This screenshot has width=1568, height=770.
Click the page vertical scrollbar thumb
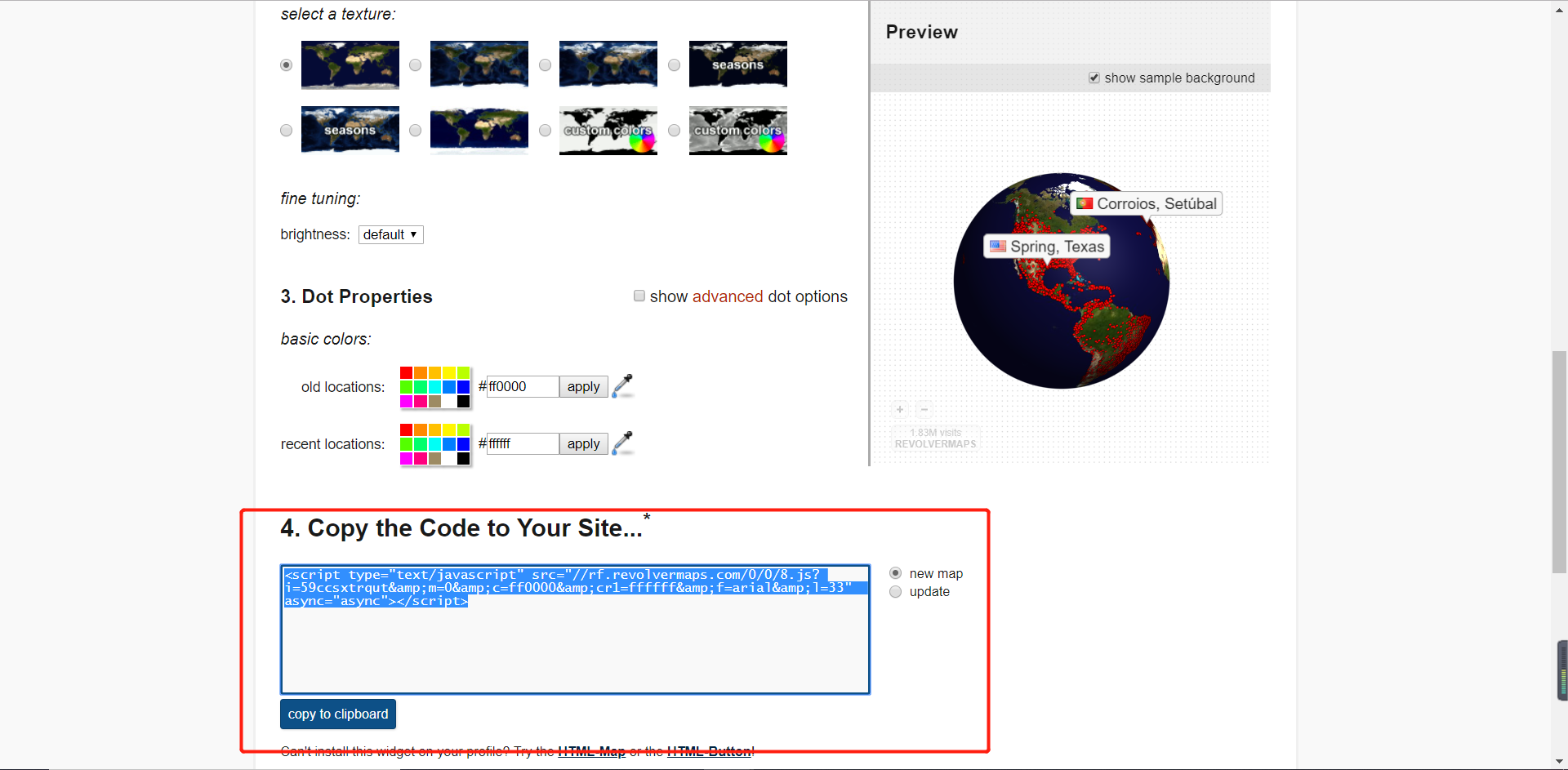(x=1560, y=461)
